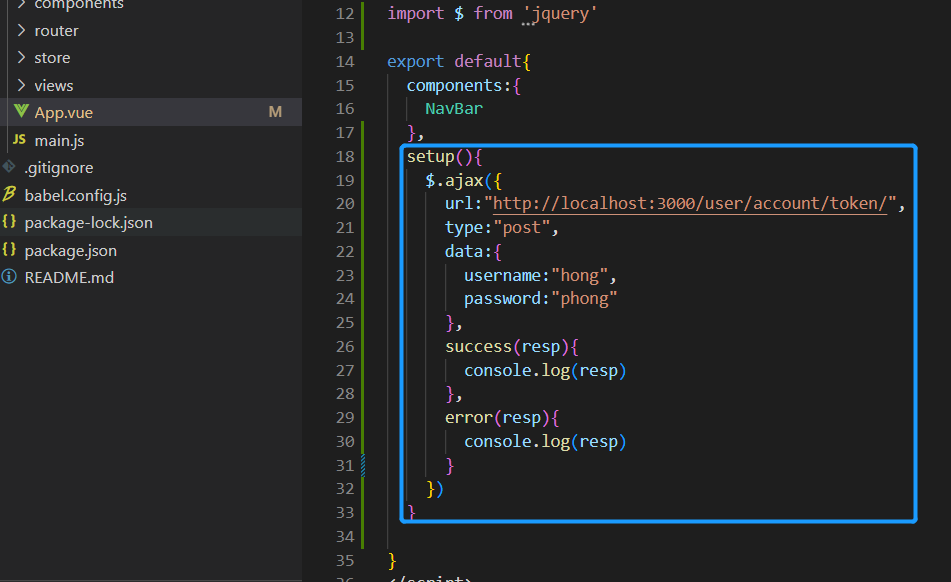Click 'default' keyword on line 14
The height and width of the screenshot is (582, 951).
488,61
